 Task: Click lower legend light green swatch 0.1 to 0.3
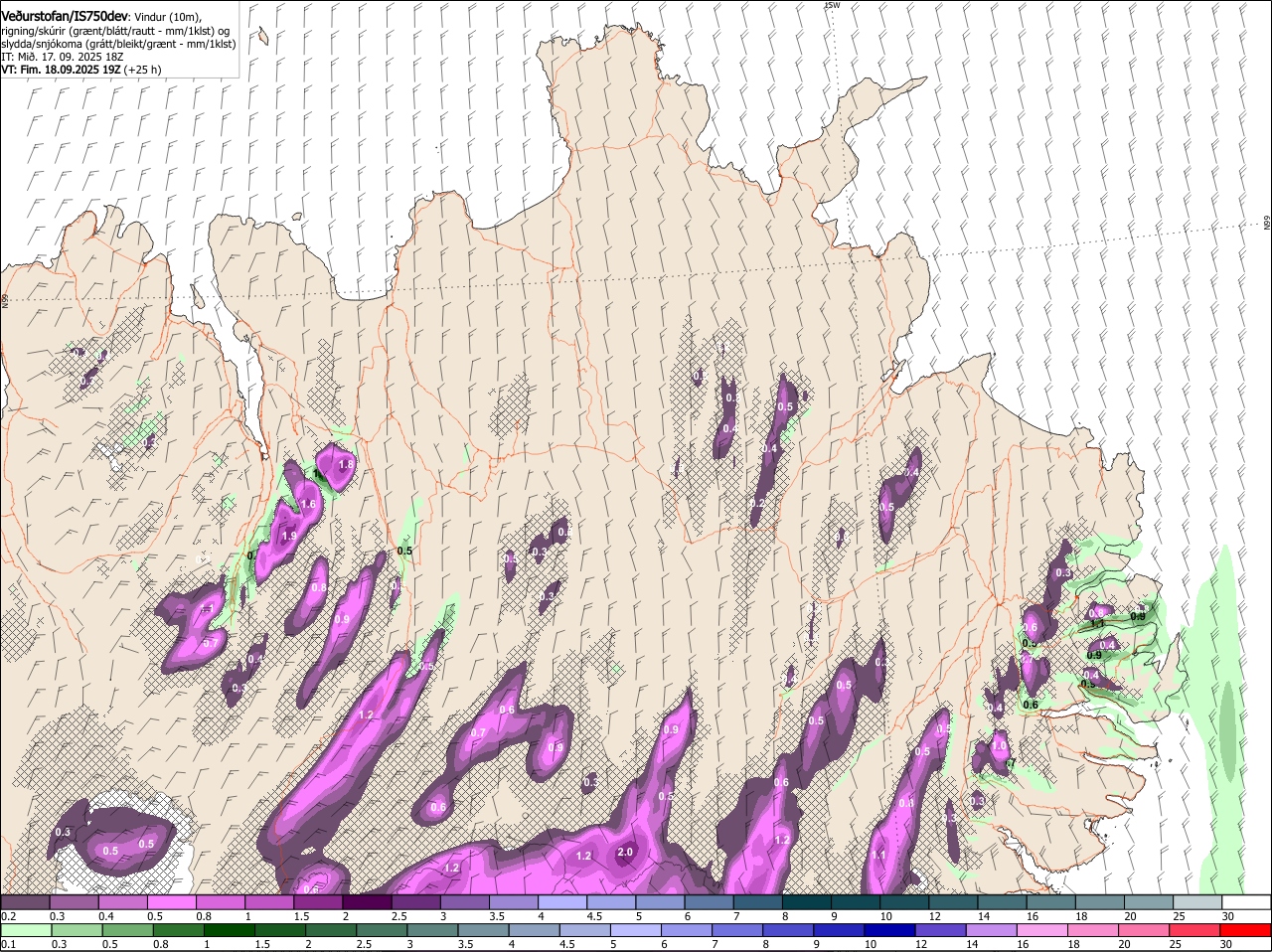coord(25,930)
